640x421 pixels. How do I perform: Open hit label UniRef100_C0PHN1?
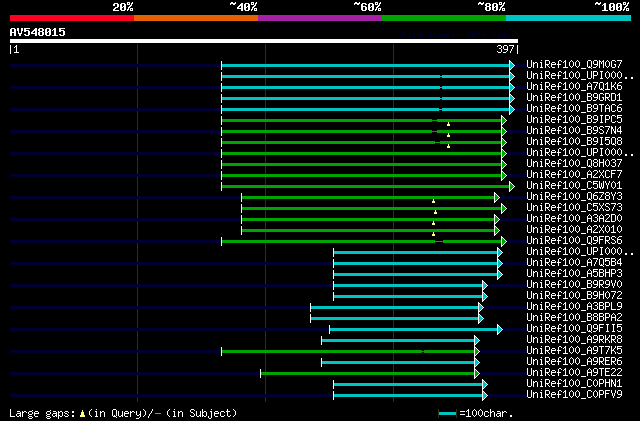(574, 384)
